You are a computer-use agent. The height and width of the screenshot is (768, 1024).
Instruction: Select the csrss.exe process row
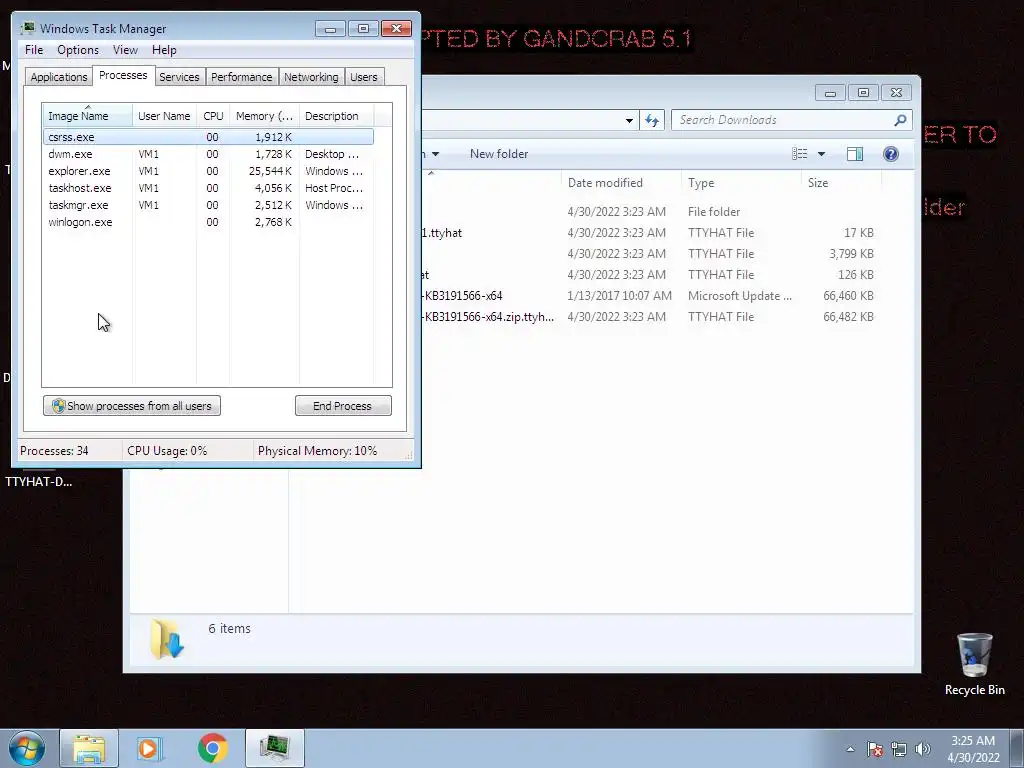click(208, 137)
